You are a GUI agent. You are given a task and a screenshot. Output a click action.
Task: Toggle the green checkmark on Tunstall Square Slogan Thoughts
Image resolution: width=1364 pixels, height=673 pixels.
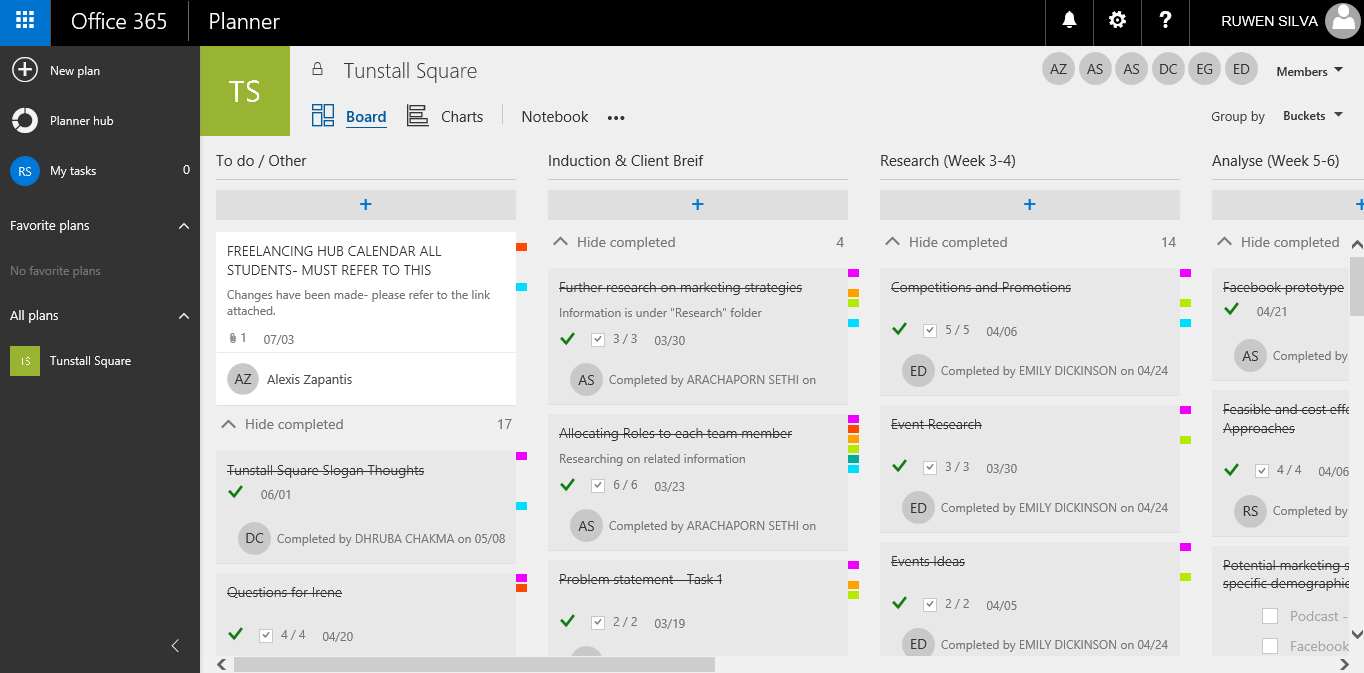236,493
